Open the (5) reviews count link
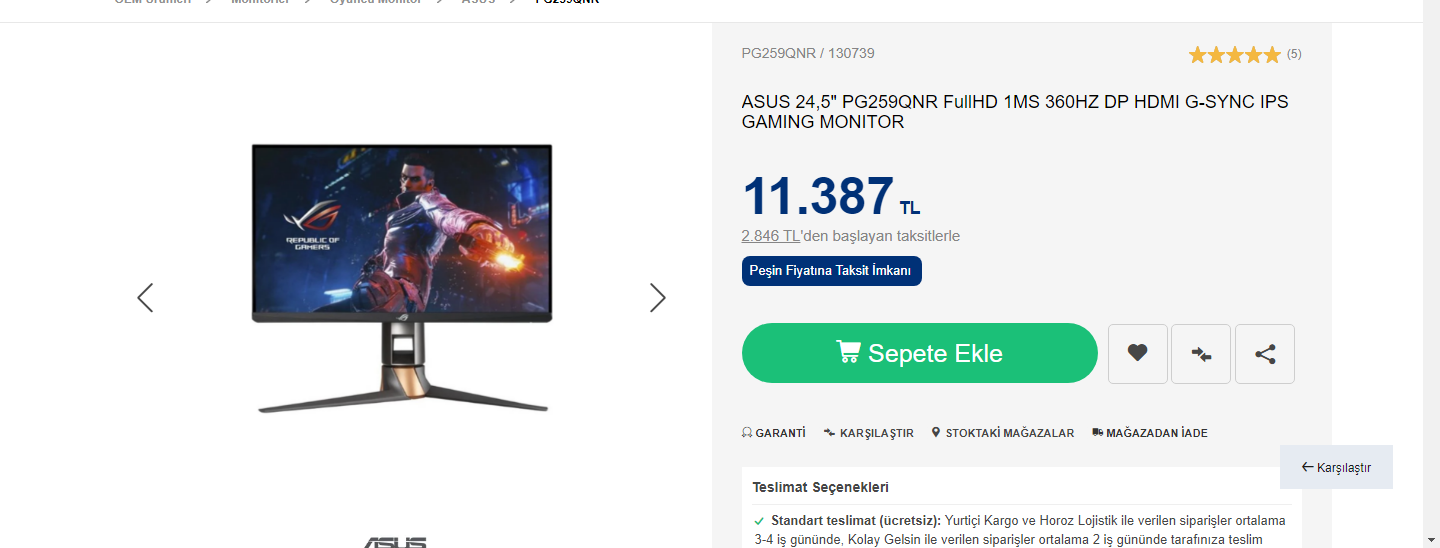 click(x=1294, y=54)
